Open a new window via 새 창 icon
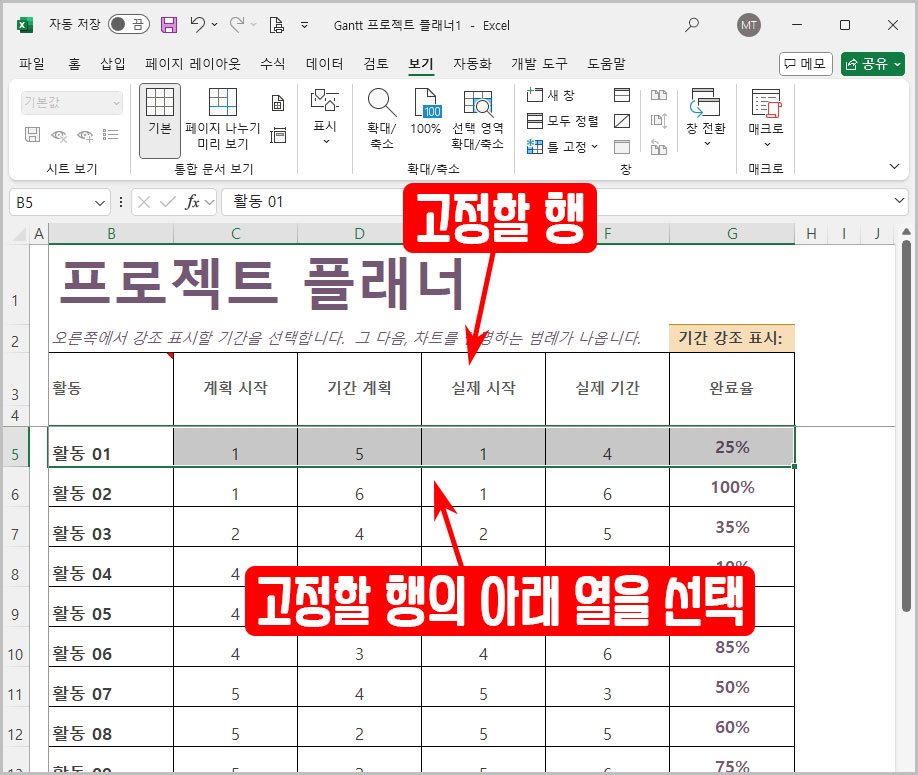The width and height of the screenshot is (918, 775). click(548, 93)
